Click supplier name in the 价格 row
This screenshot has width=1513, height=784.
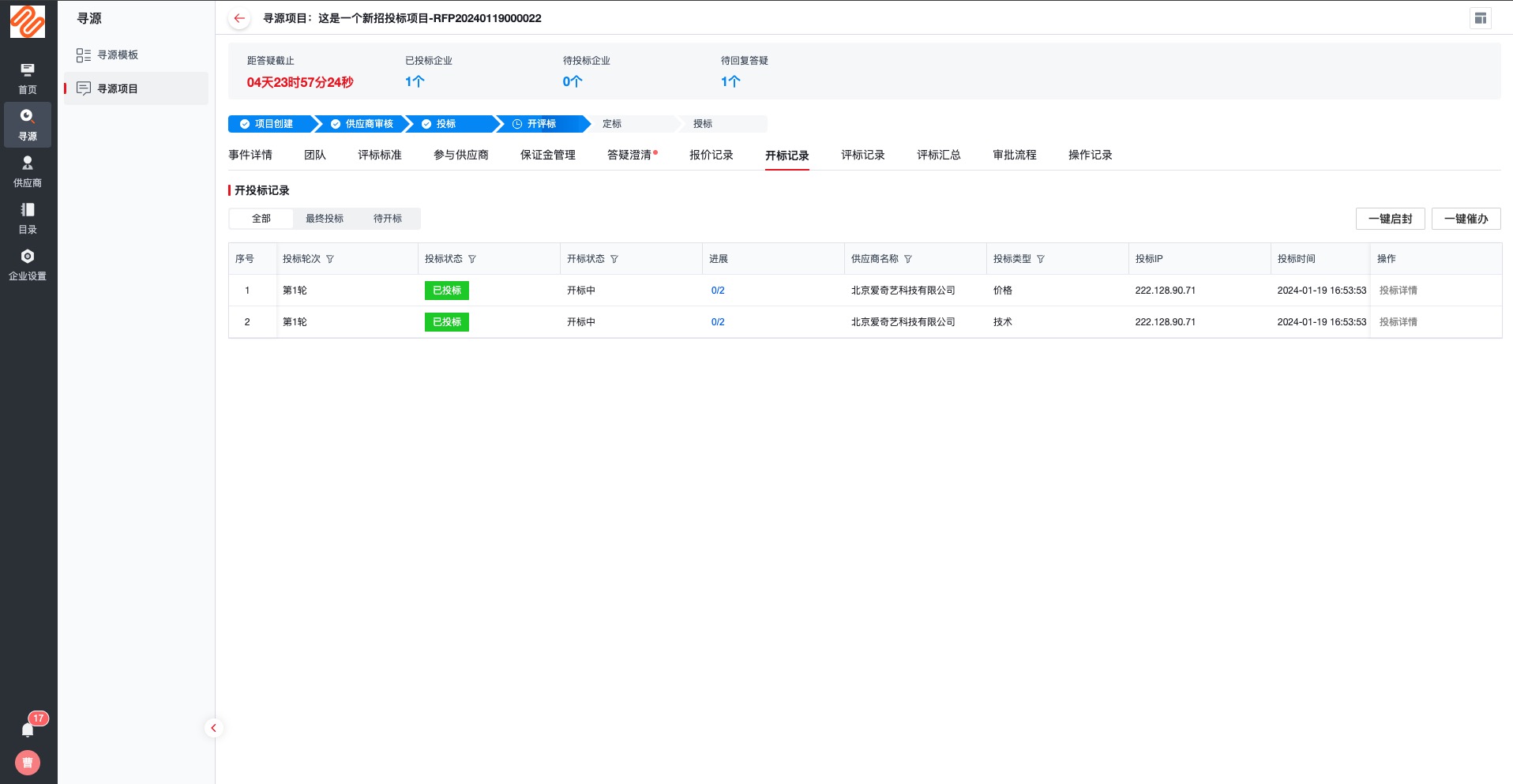(x=903, y=291)
